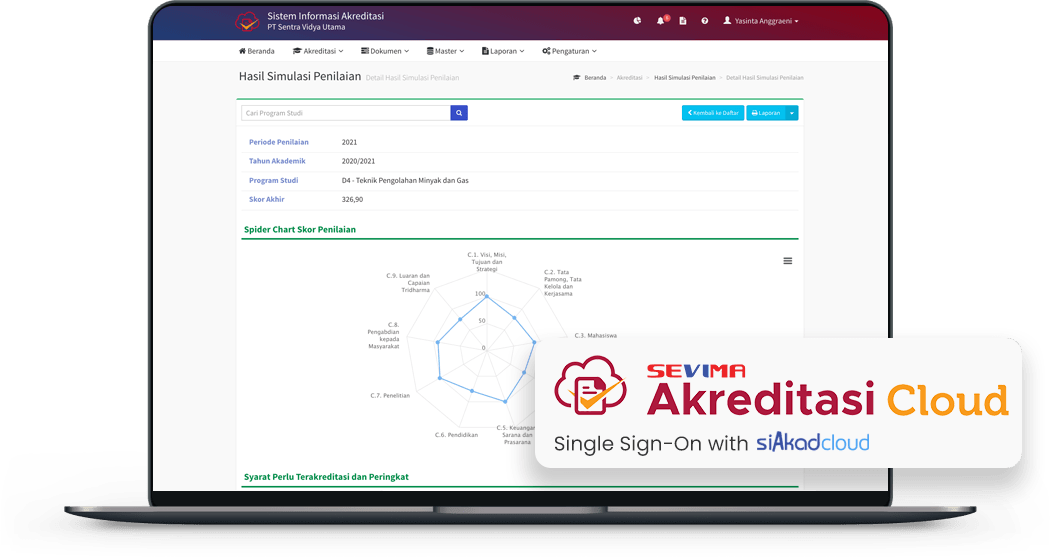Image resolution: width=1050 pixels, height=557 pixels.
Task: Expand the Yasinta Anggraeni user dropdown
Action: pos(761,21)
